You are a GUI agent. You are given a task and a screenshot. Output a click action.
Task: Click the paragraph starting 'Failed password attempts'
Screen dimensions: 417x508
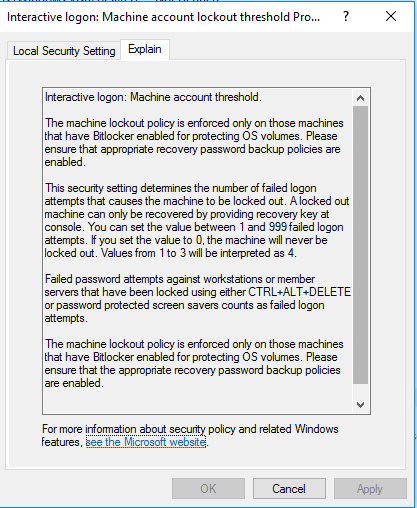point(197,298)
